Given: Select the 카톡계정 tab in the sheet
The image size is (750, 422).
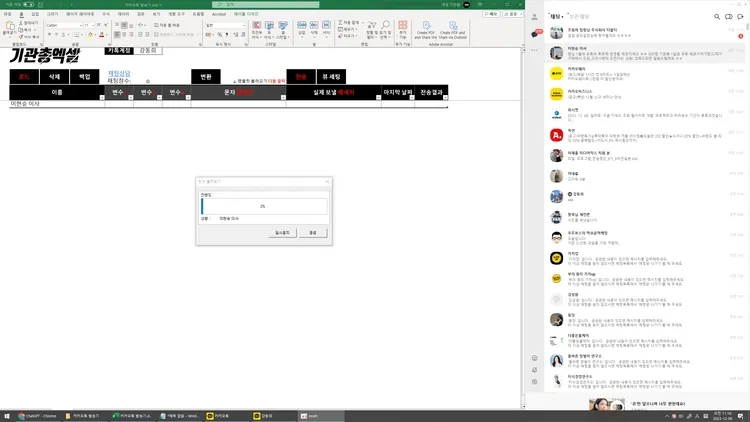Looking at the screenshot, I should pyautogui.click(x=118, y=50).
